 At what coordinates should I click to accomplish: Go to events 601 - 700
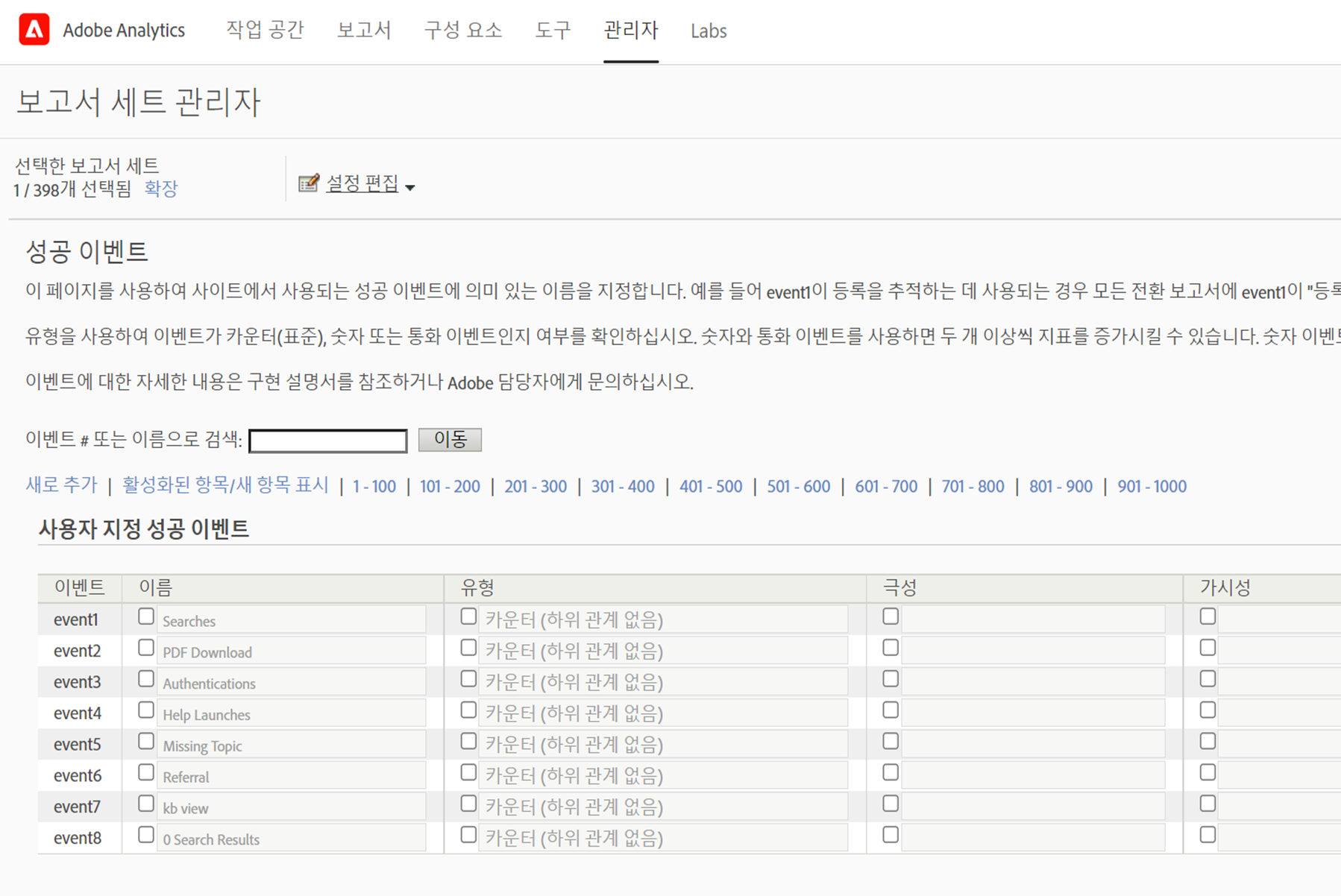tap(886, 487)
